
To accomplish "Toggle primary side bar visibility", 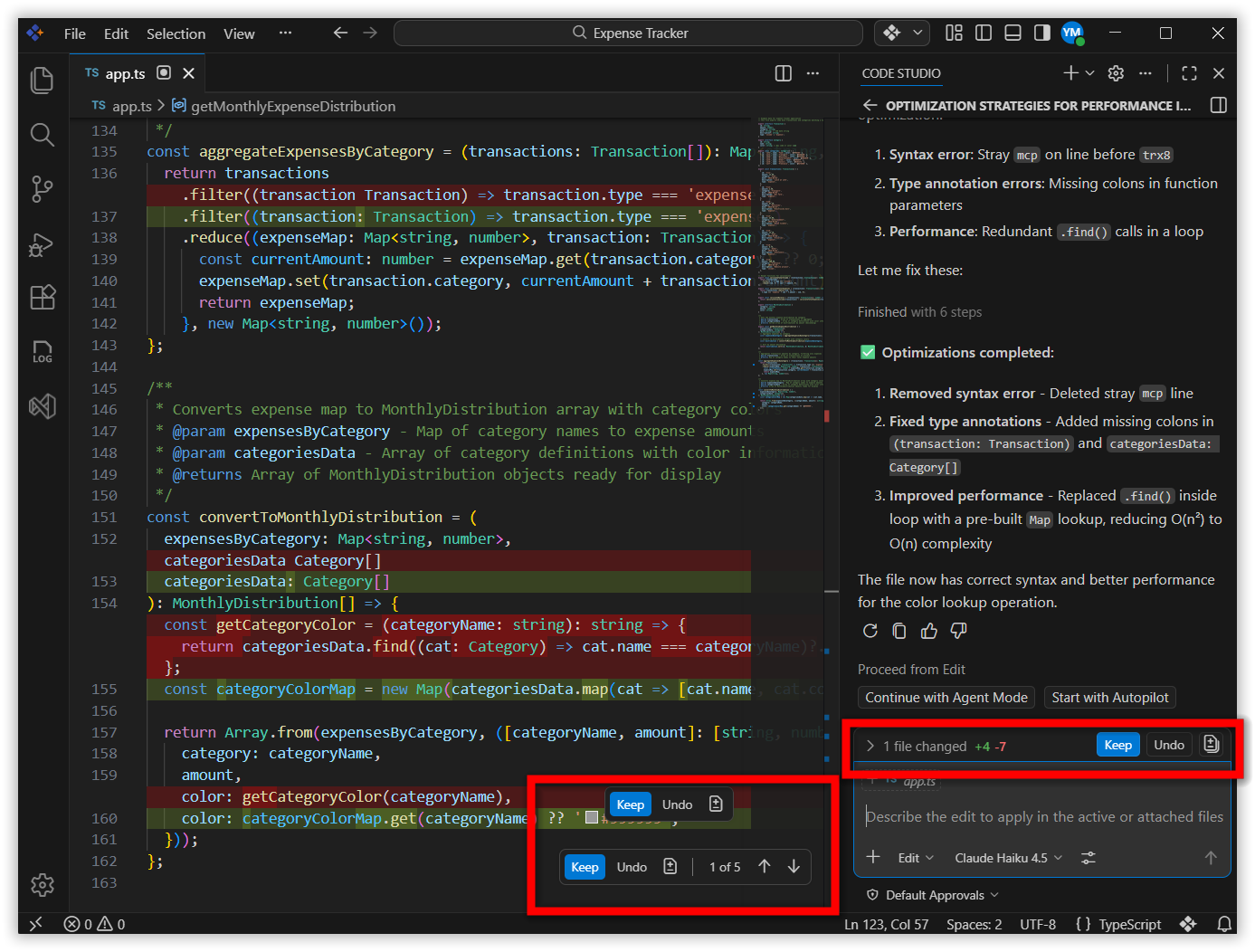I will coord(984,33).
